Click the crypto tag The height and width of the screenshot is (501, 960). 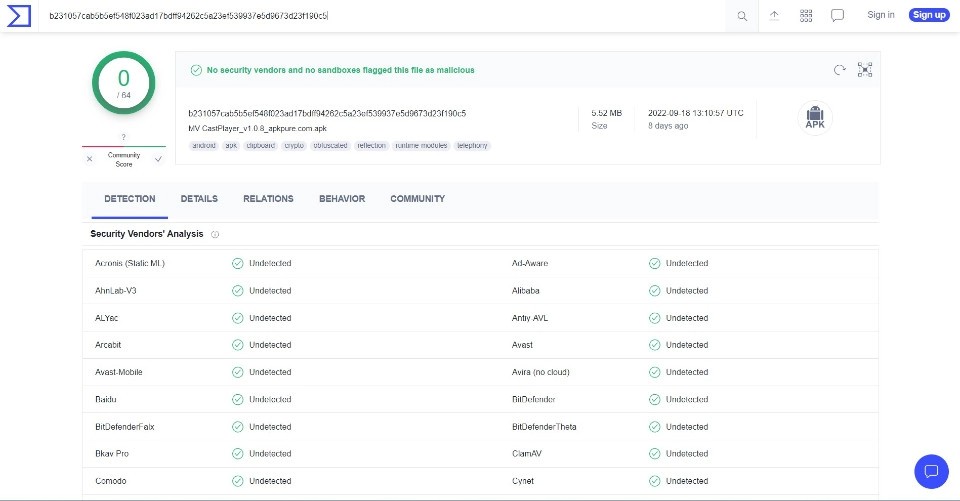294,146
